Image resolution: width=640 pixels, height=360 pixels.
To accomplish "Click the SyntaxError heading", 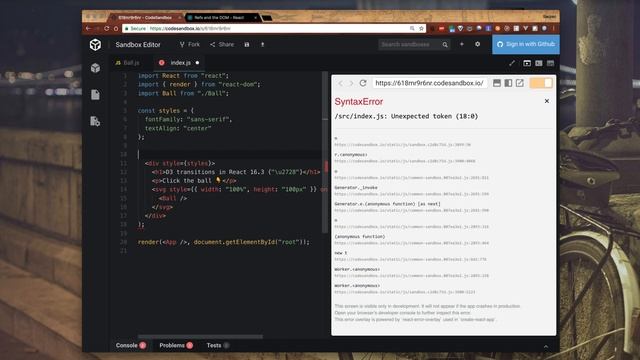I will tap(359, 102).
